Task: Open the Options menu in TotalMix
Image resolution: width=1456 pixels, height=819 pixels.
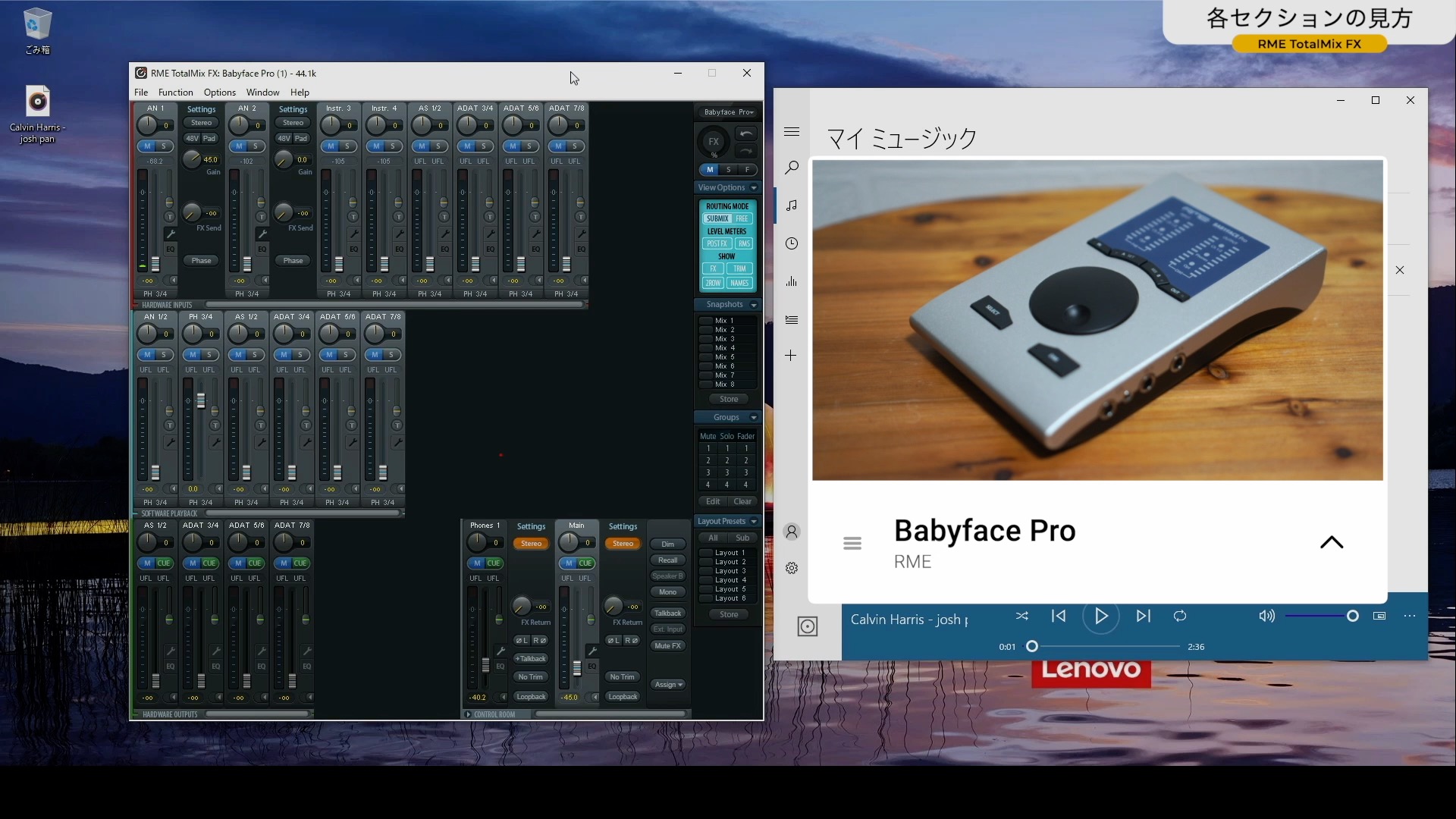Action: (219, 92)
